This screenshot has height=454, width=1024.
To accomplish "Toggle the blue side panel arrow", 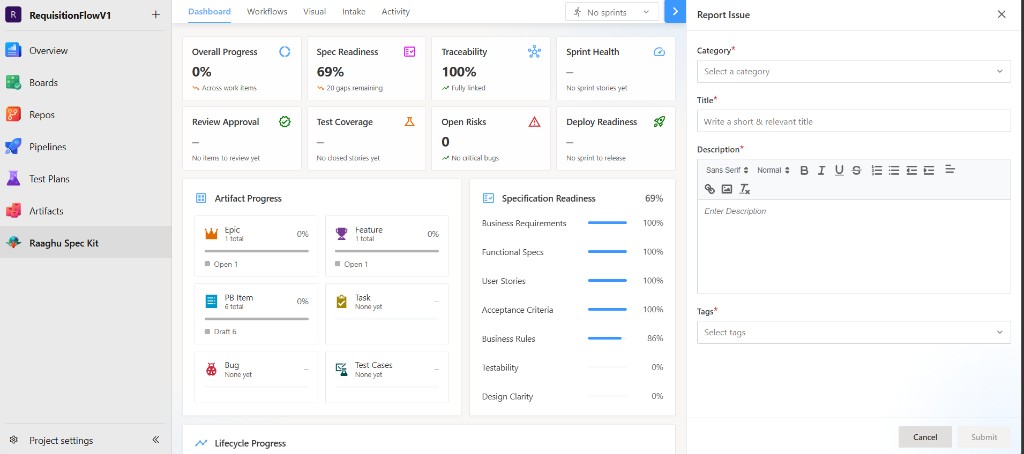I will (x=675, y=12).
